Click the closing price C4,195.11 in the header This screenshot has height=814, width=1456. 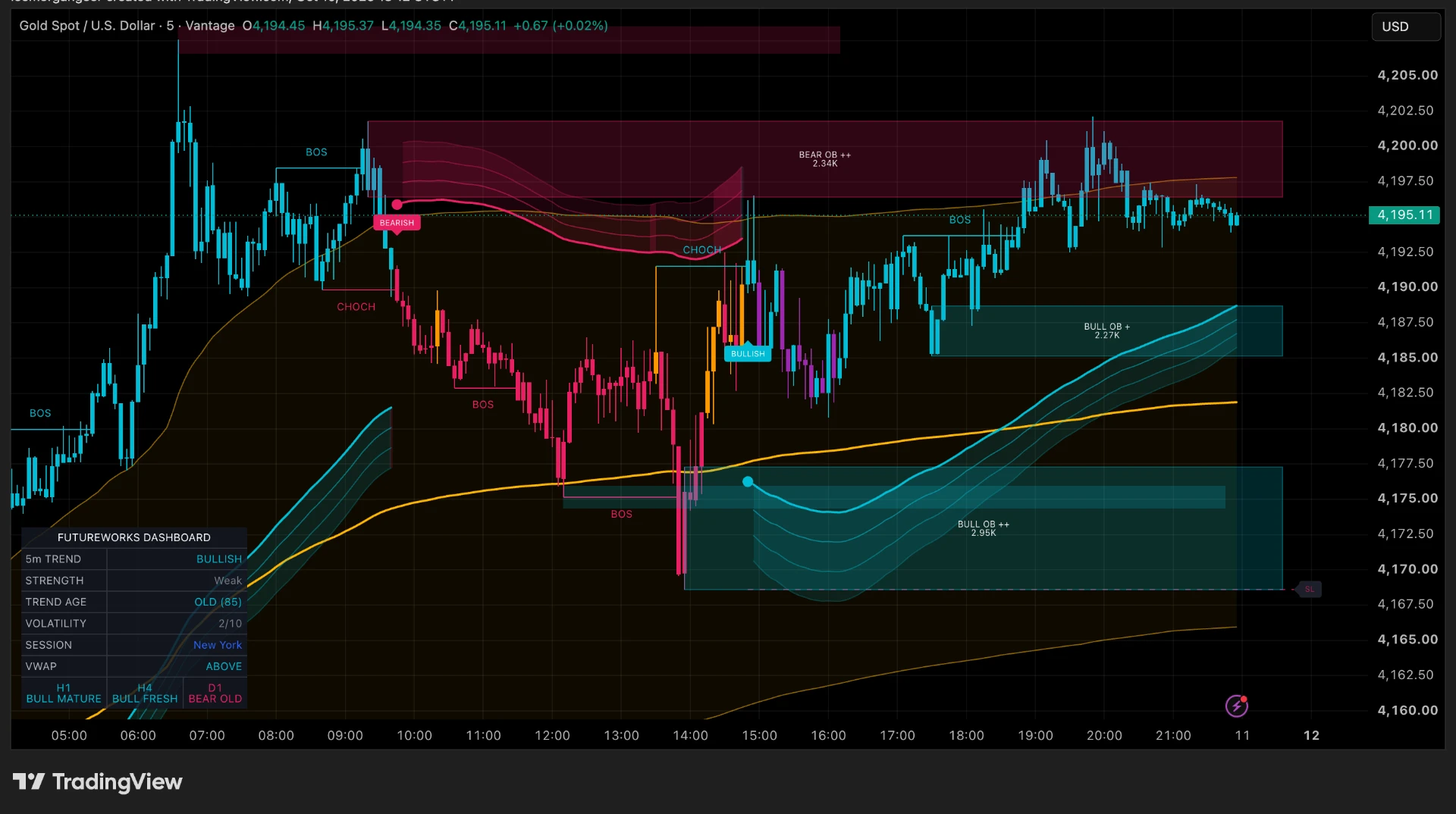pos(477,26)
